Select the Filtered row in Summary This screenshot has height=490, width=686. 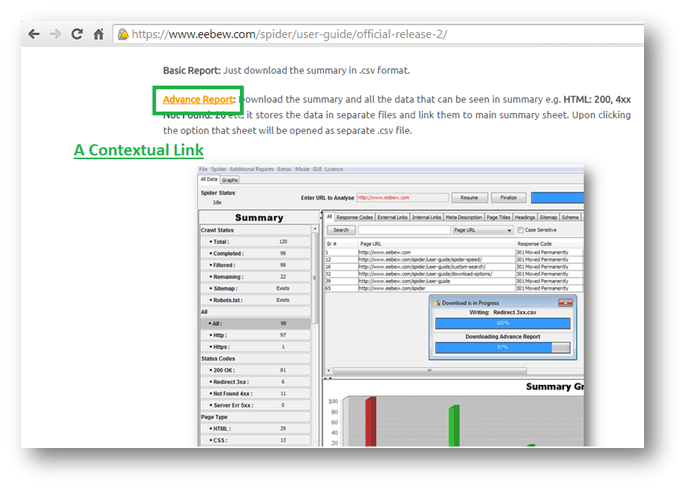click(x=256, y=265)
